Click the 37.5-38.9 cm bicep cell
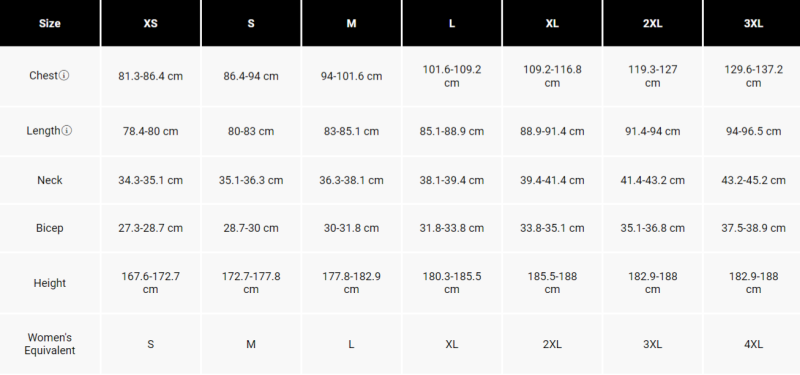This screenshot has width=800, height=375. click(x=752, y=228)
